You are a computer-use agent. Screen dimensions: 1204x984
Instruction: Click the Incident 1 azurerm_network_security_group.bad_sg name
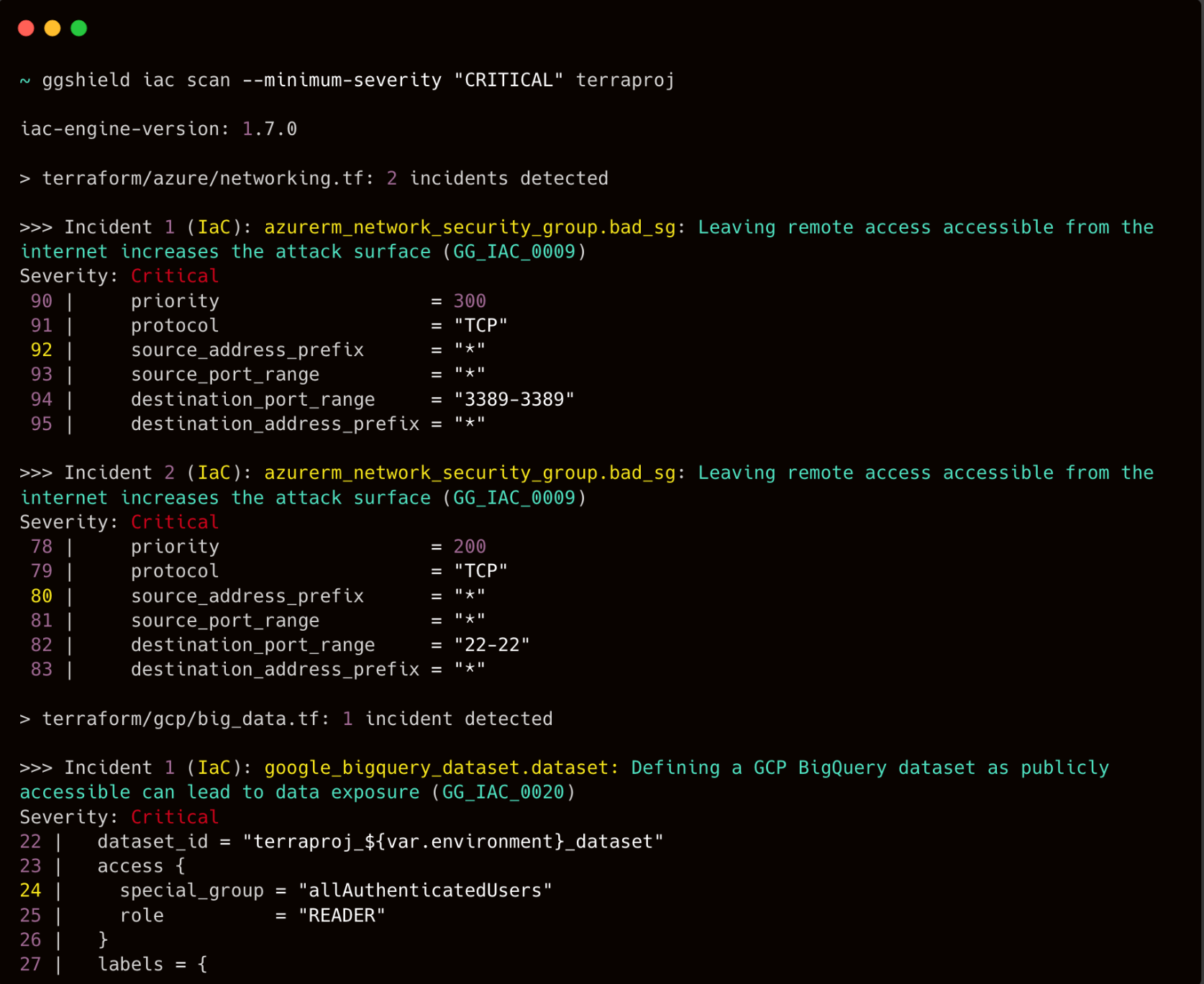click(470, 228)
